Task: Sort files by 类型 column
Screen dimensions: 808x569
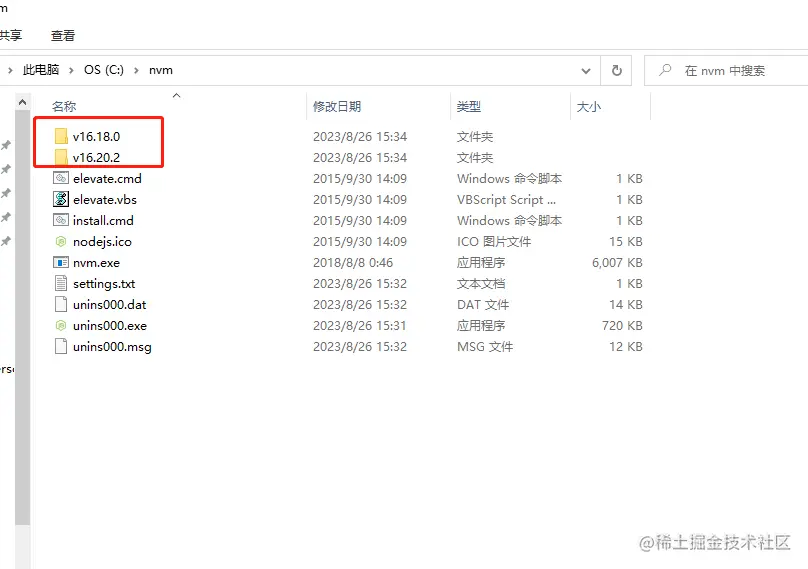Action: 468,106
